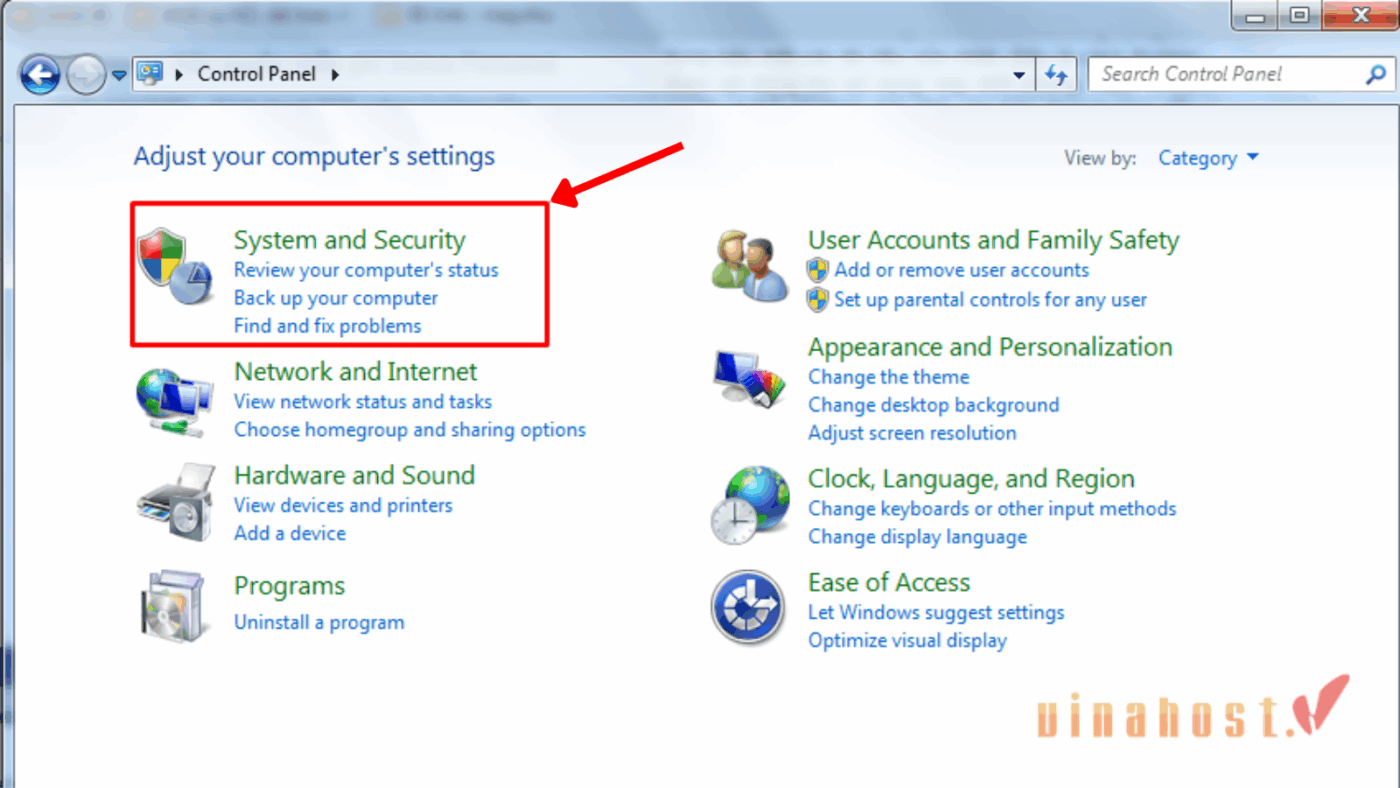This screenshot has height=788, width=1400.
Task: Click the refresh button beside address bar
Action: (1056, 74)
